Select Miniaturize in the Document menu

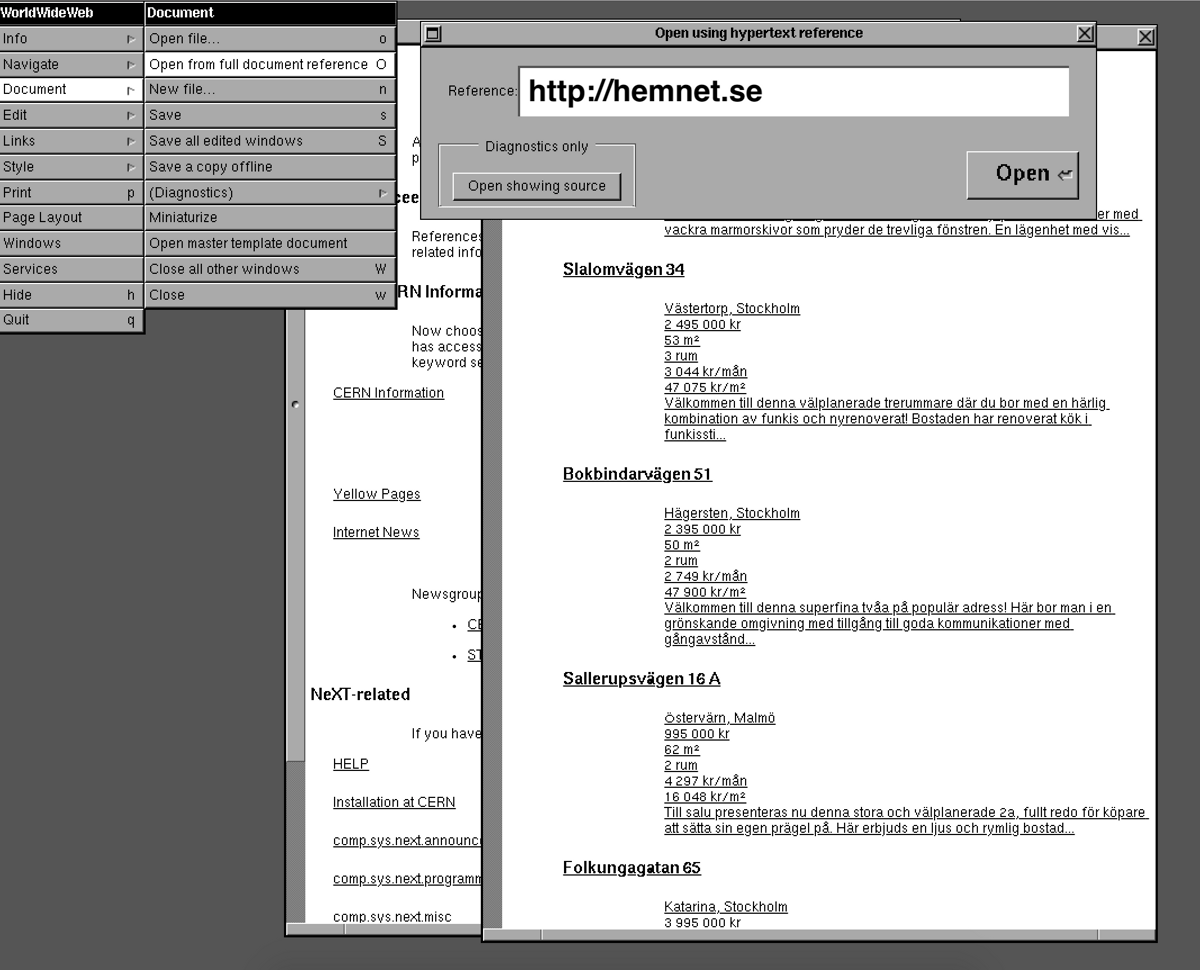tap(270, 218)
